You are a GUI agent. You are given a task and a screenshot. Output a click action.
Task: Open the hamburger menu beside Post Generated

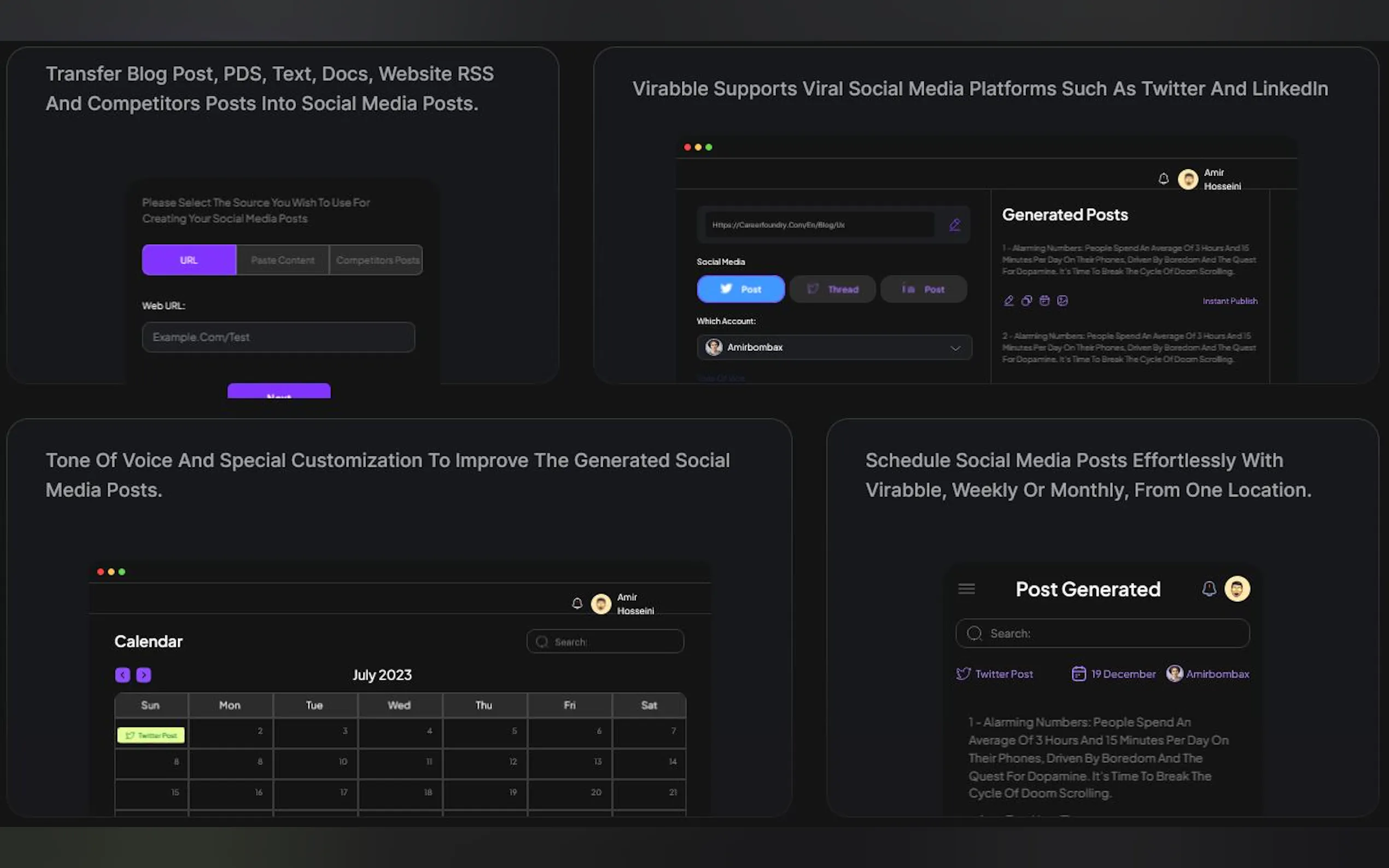pyautogui.click(x=966, y=589)
